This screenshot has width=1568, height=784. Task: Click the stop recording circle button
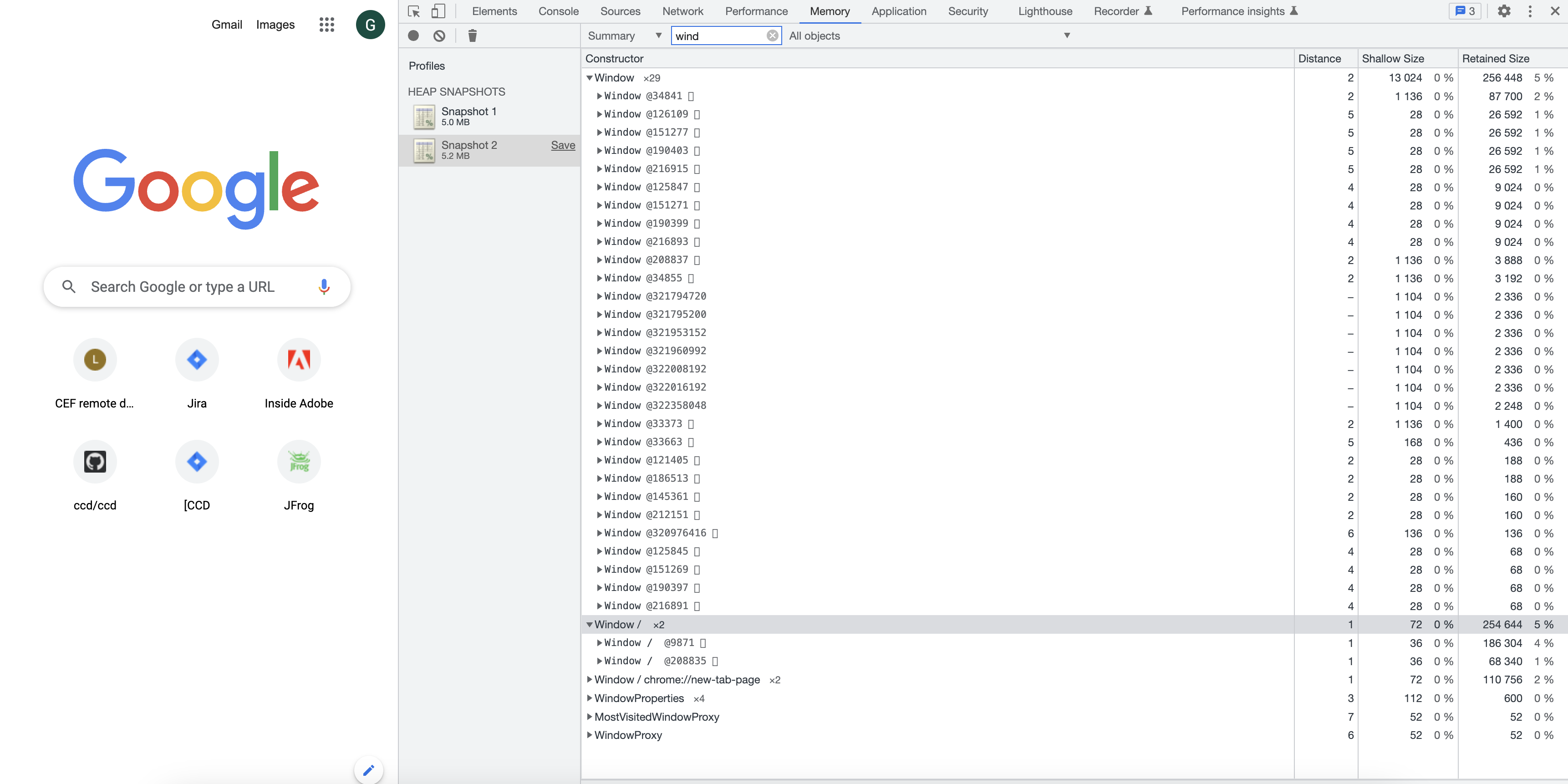(412, 35)
